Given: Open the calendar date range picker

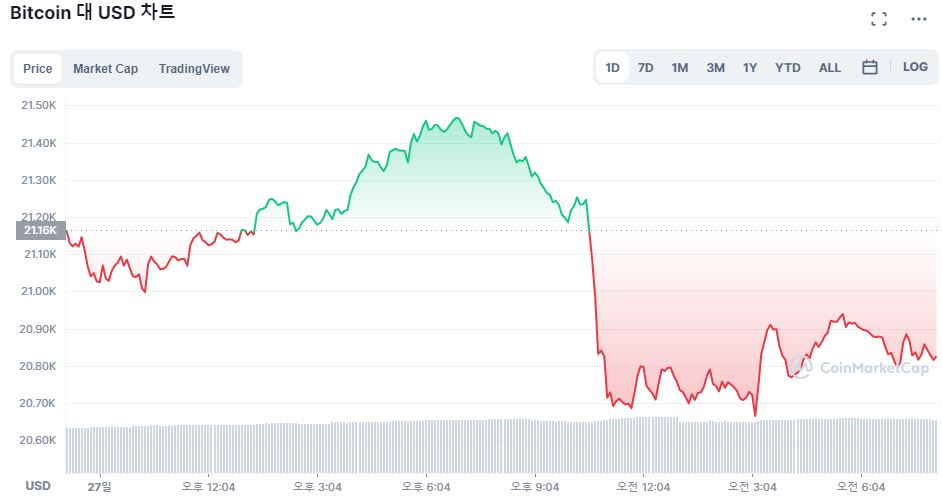Looking at the screenshot, I should click(x=870, y=68).
